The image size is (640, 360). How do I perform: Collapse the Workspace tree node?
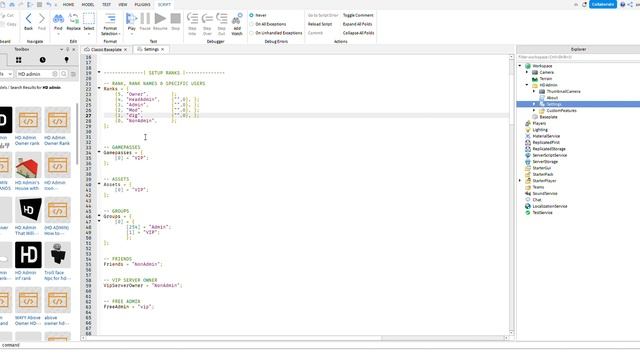[x=520, y=66]
